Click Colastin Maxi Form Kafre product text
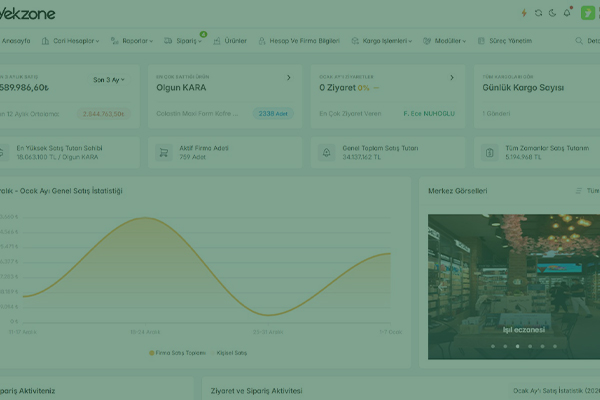The width and height of the screenshot is (600, 400). 197,113
